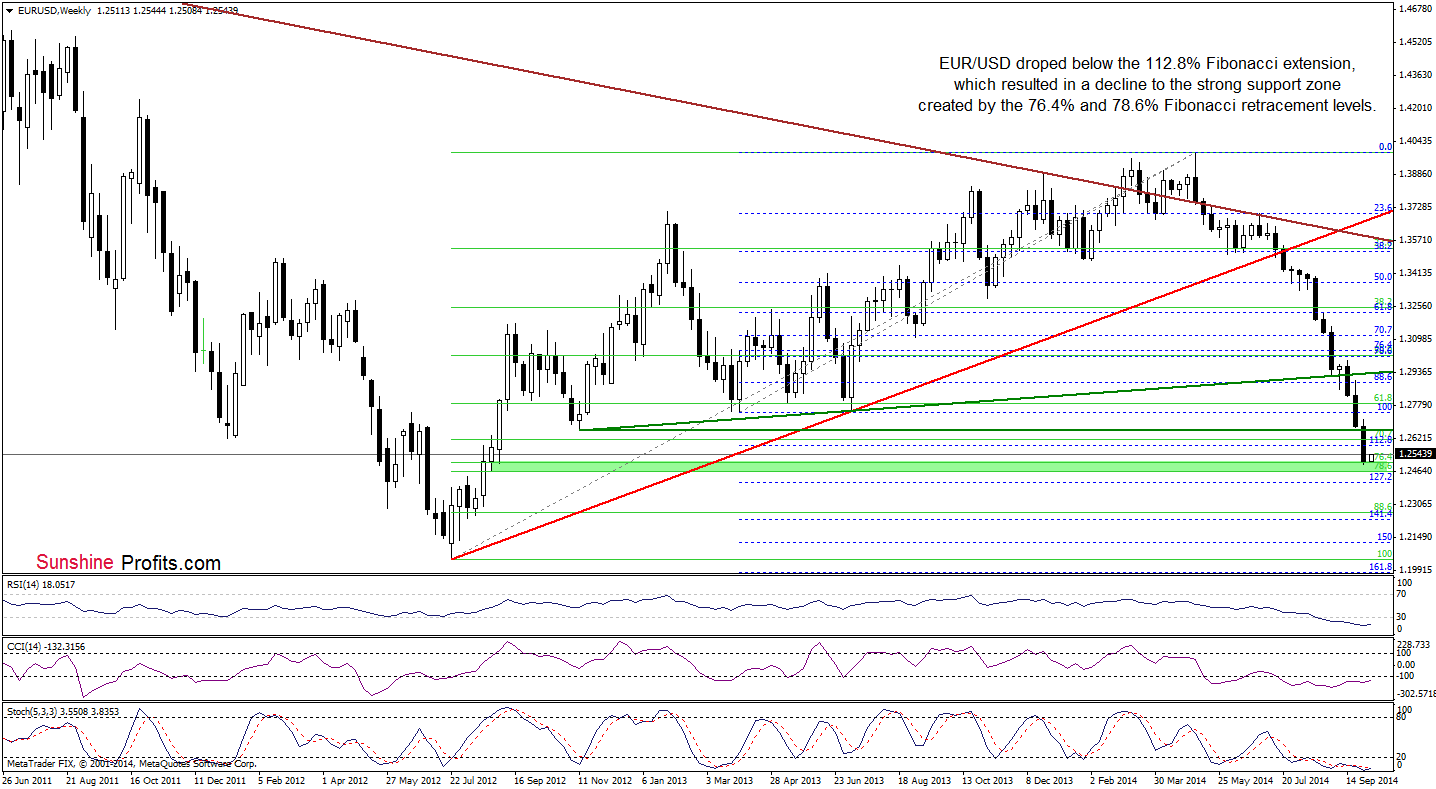Click the Fibonacci 127.2 level label
The height and width of the screenshot is (789, 1436).
[x=1381, y=477]
